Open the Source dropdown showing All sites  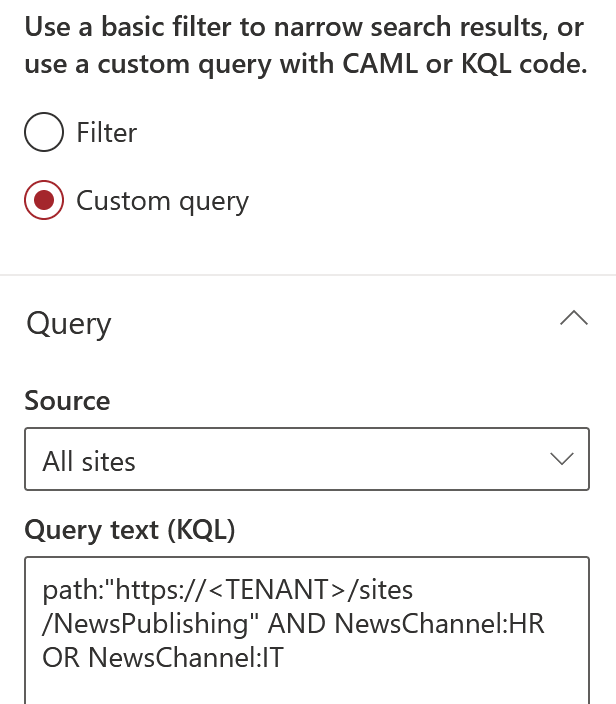[x=307, y=459]
